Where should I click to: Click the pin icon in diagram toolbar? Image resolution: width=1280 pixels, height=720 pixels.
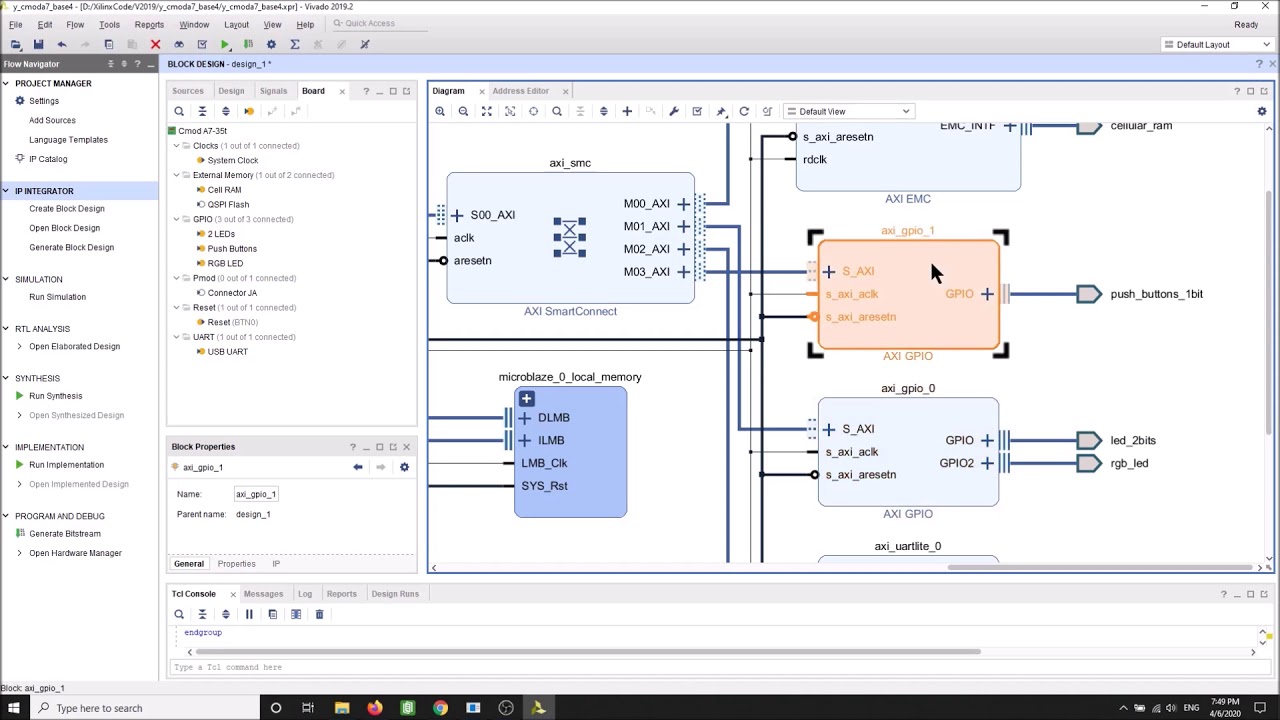[721, 111]
